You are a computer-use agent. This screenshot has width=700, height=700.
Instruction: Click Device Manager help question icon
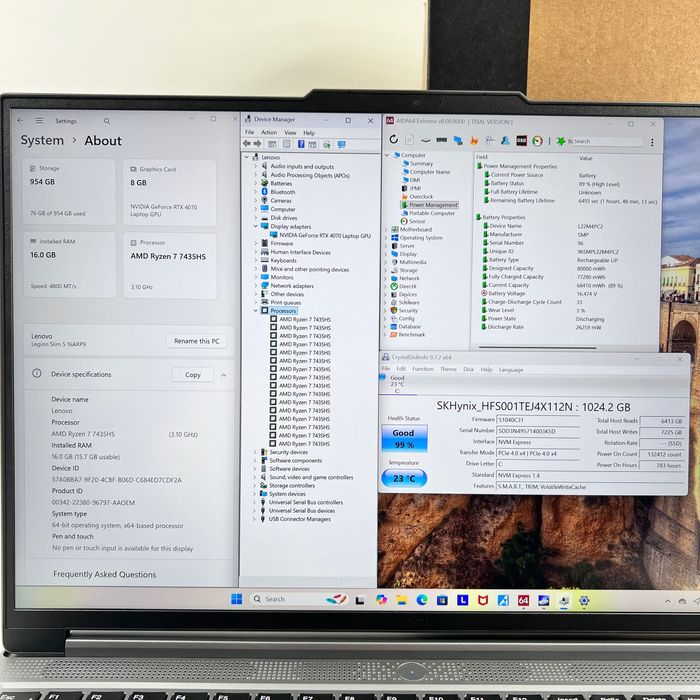(301, 144)
